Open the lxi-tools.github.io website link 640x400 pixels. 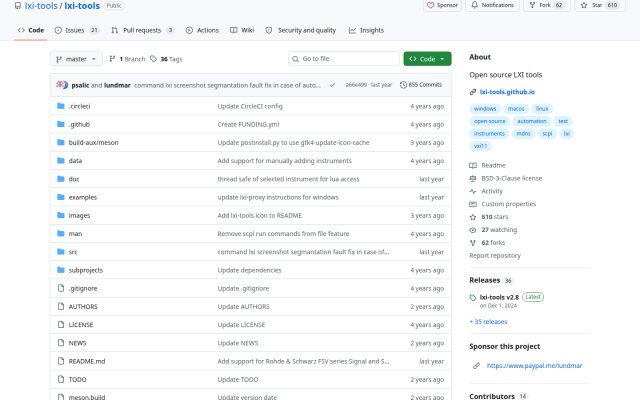coord(507,92)
